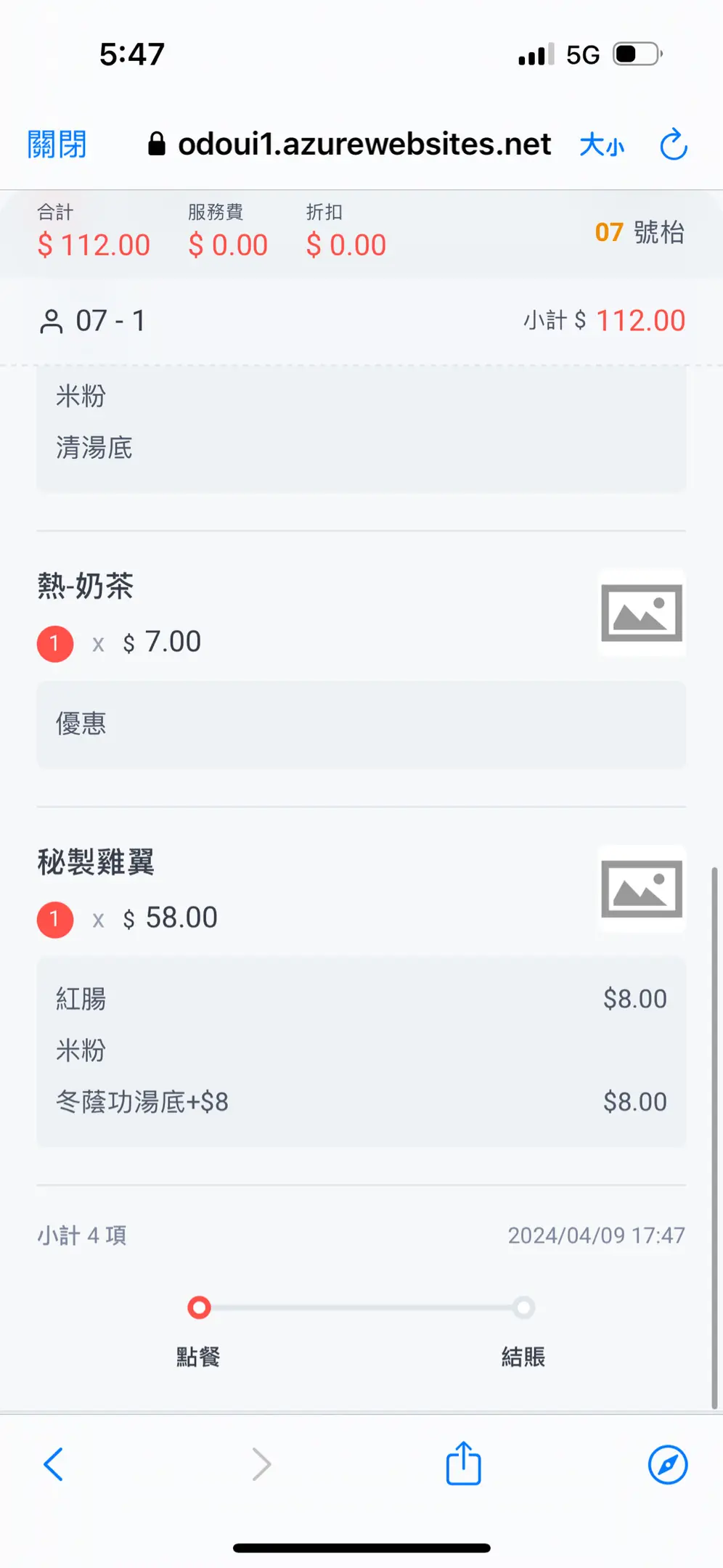723x1568 pixels.
Task: Open the share sheet icon
Action: point(463,1463)
